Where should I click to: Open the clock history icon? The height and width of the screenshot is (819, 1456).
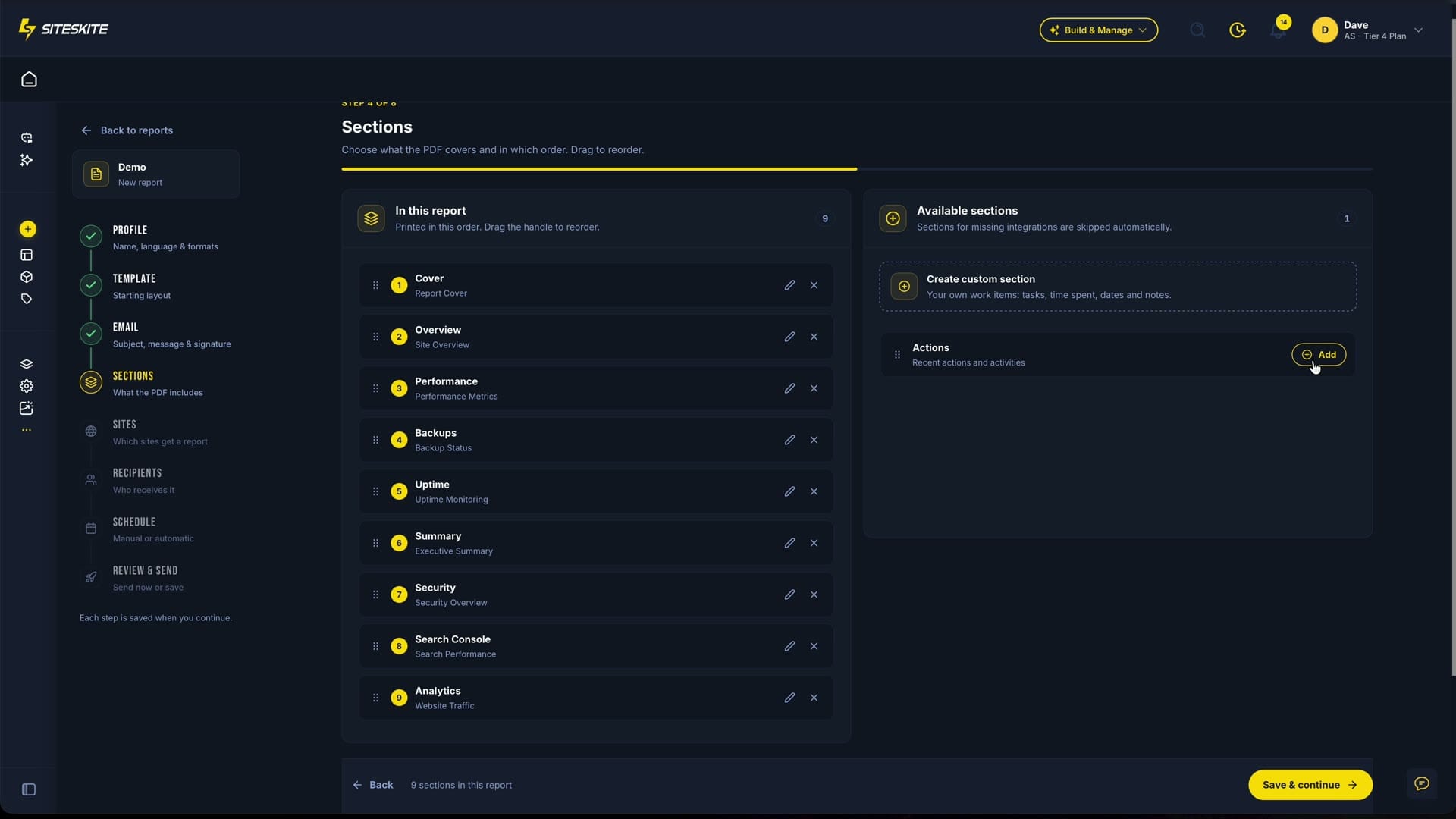pos(1238,30)
